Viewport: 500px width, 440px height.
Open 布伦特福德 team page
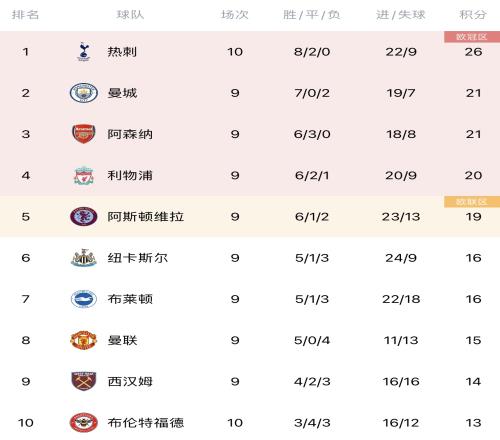146,423
